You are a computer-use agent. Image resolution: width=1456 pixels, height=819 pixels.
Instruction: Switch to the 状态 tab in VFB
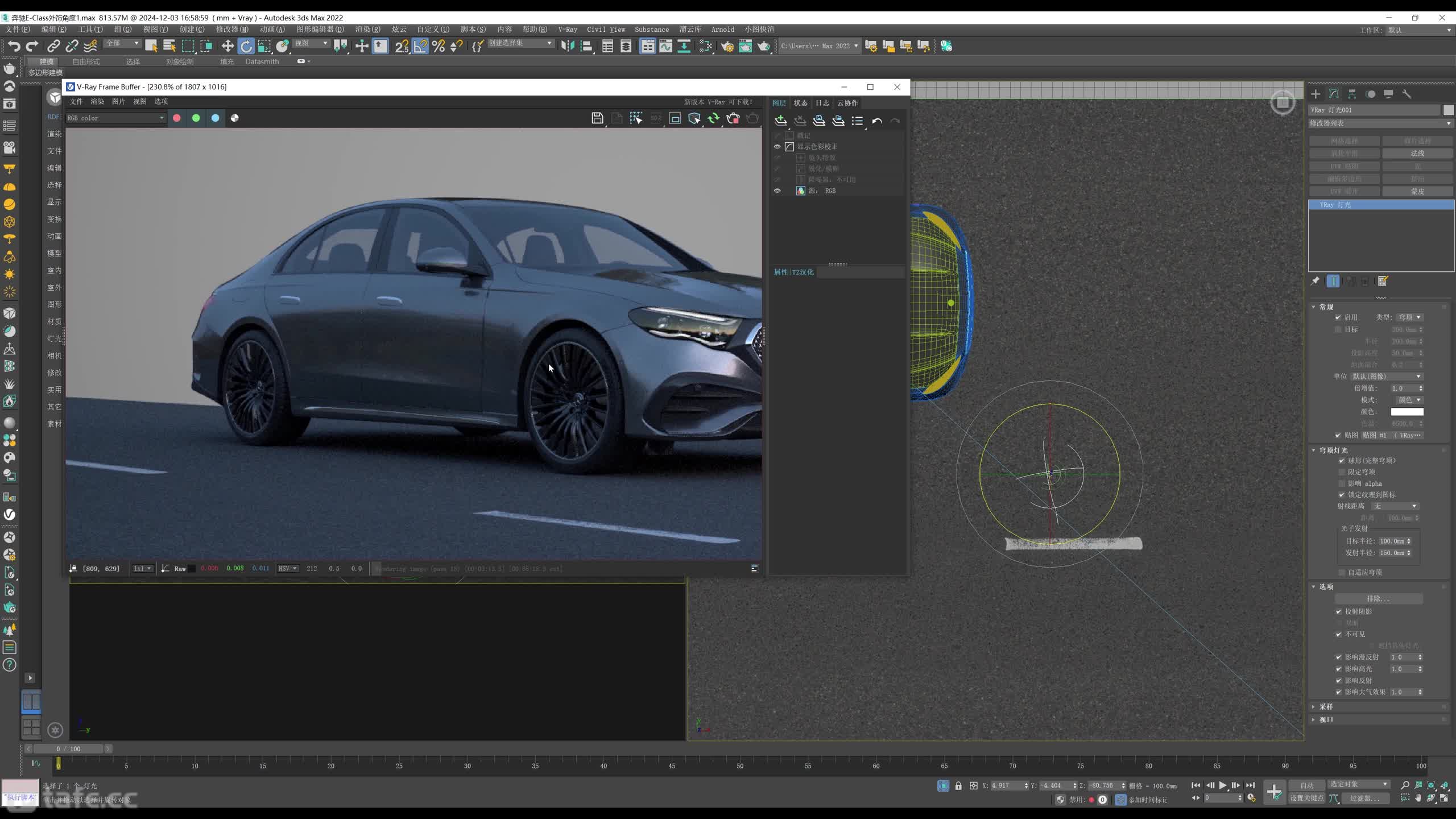tap(801, 103)
